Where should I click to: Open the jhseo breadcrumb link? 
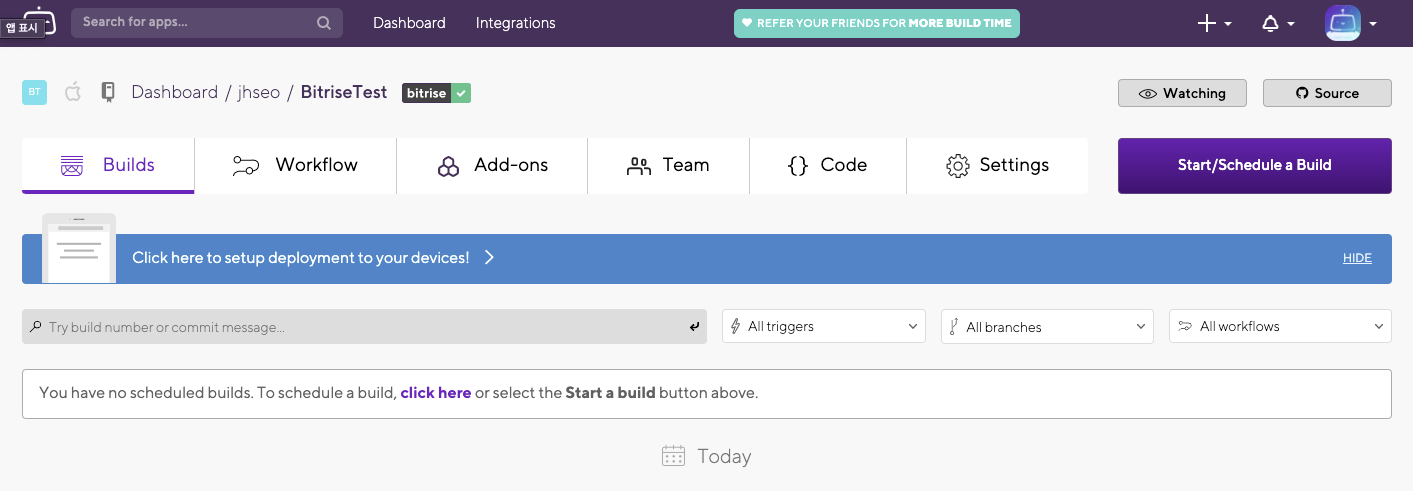[259, 92]
